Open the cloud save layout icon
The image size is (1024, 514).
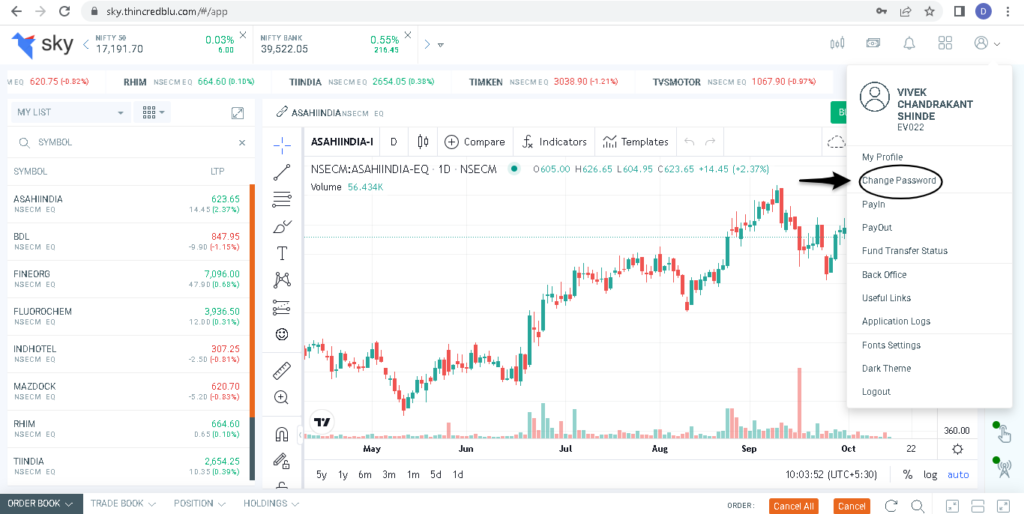coord(836,142)
